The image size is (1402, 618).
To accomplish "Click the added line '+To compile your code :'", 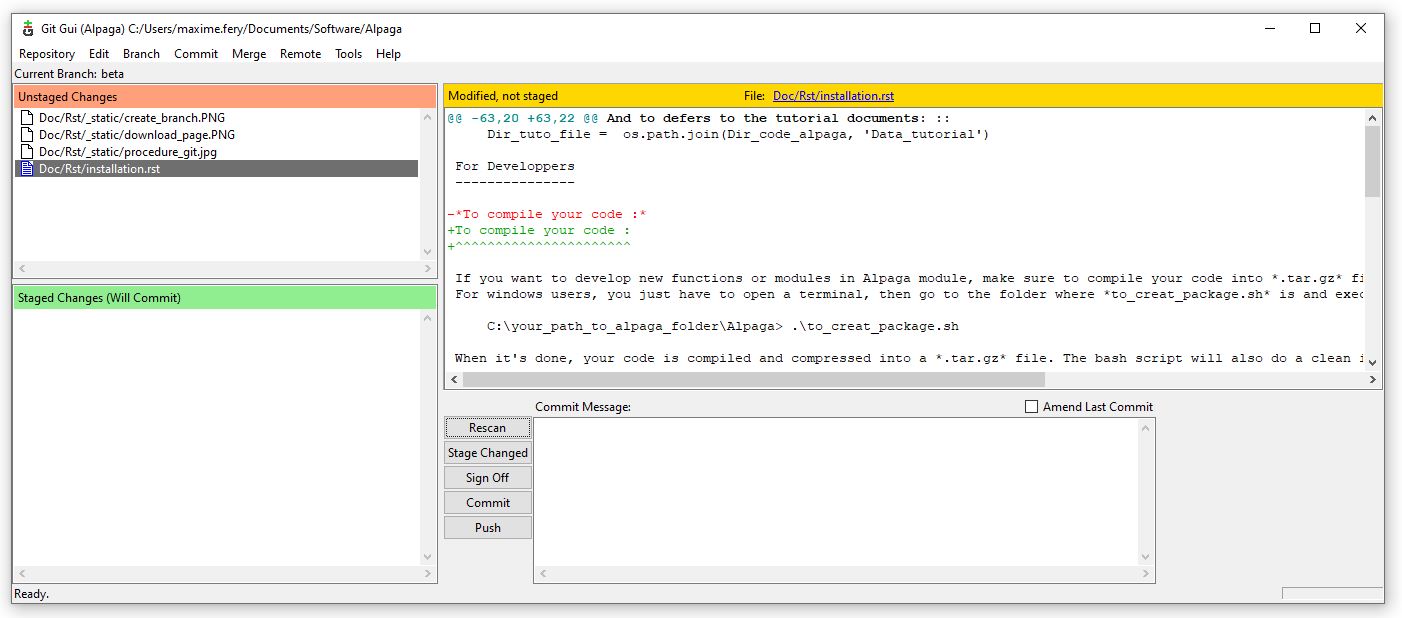I will coord(539,230).
